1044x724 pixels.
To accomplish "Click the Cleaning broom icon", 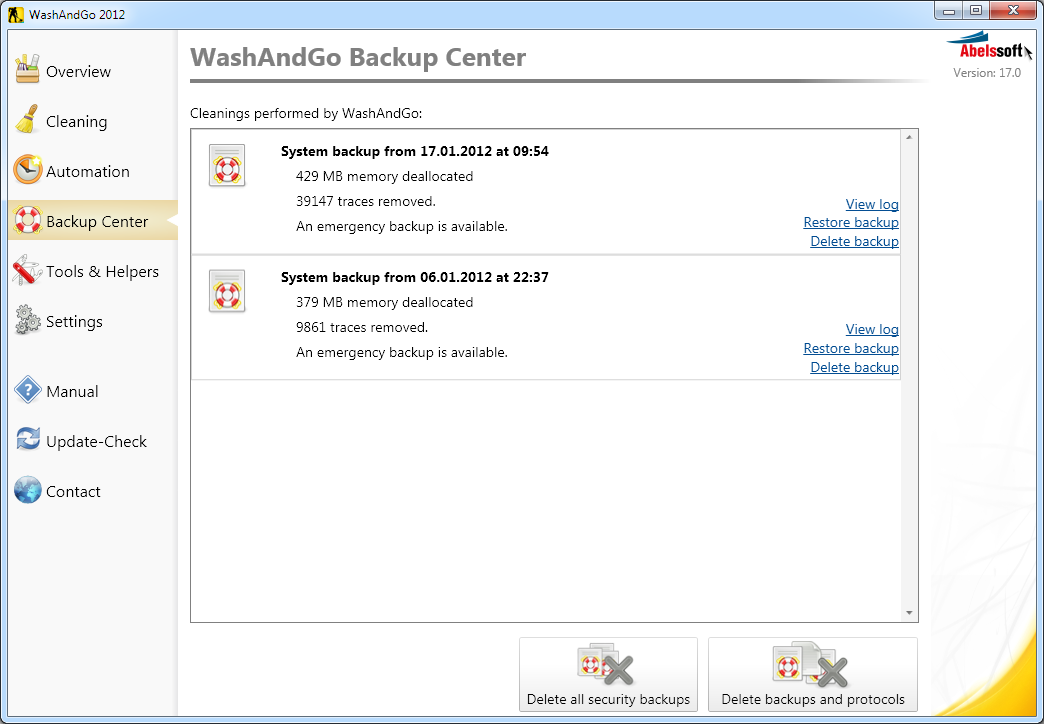I will tap(27, 120).
